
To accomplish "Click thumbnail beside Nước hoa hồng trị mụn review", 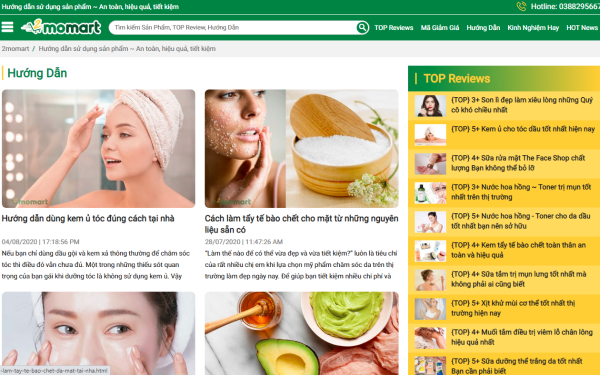I will 430,193.
